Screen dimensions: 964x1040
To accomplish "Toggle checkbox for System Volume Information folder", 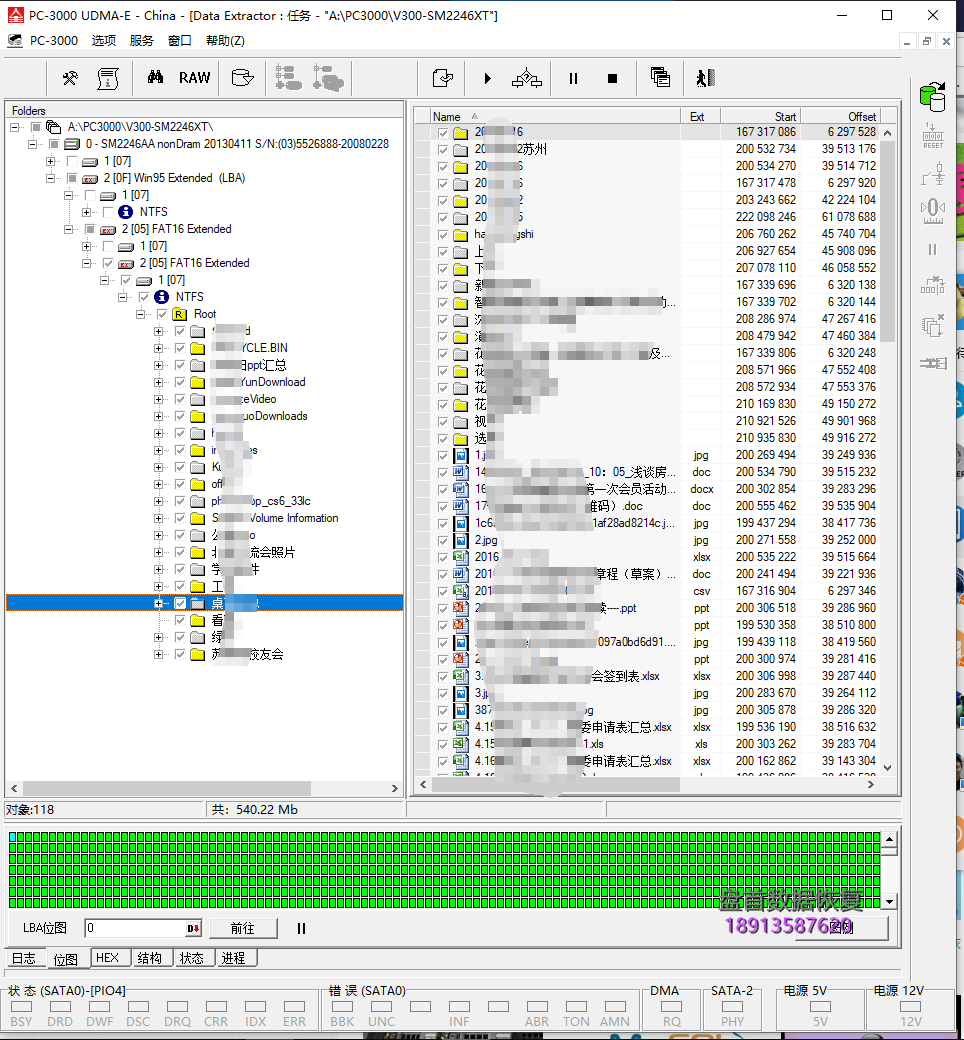I will pos(180,518).
